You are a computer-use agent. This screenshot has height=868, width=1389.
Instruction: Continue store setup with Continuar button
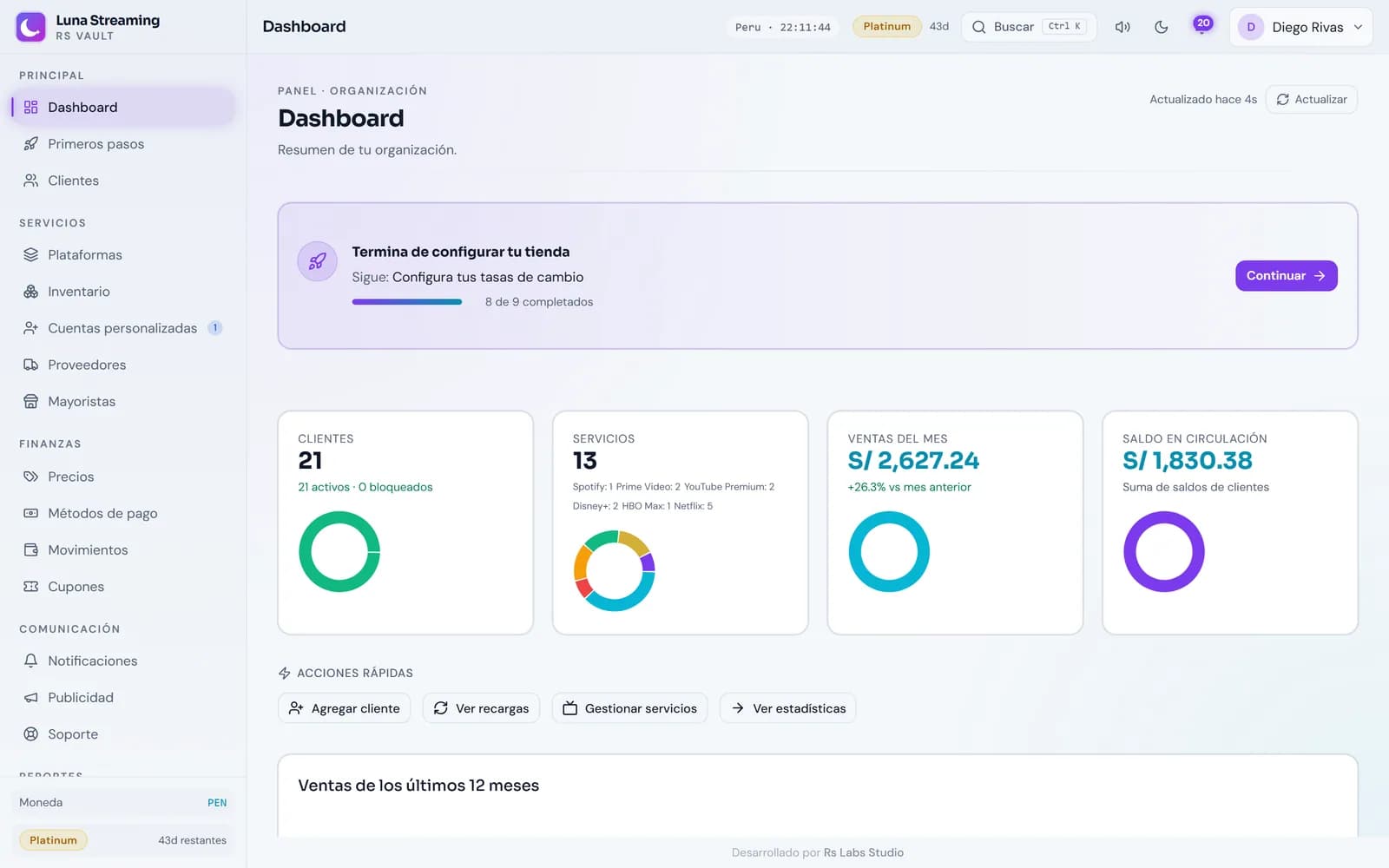[1286, 276]
